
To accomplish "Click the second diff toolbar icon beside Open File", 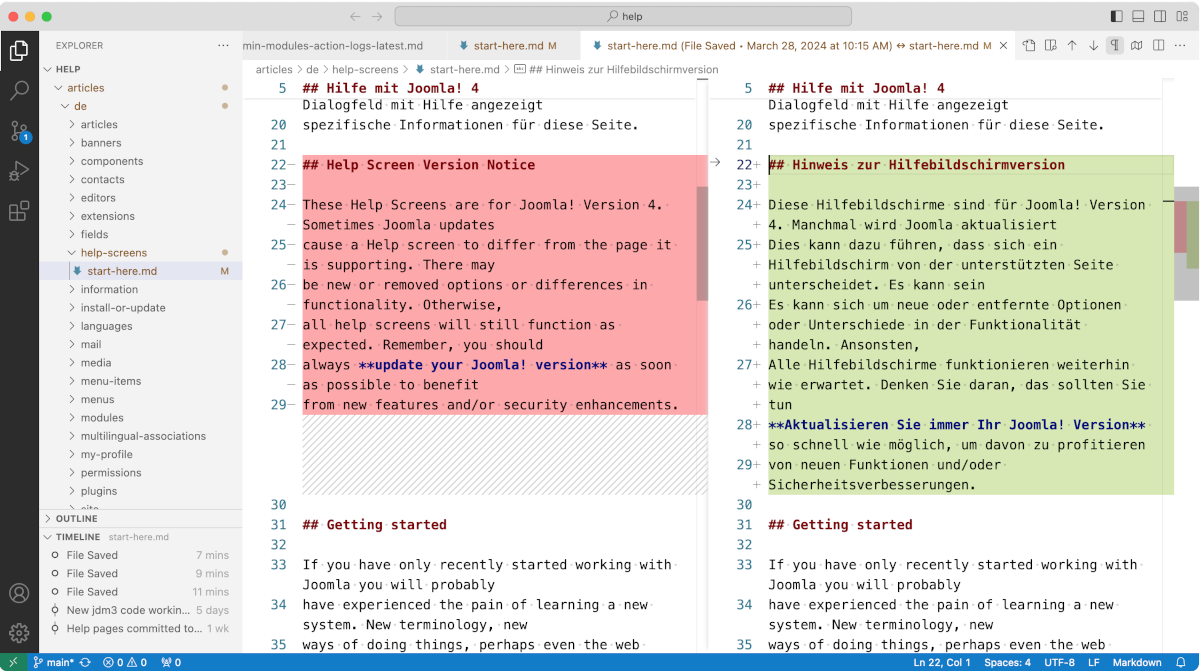I will (x=1051, y=45).
